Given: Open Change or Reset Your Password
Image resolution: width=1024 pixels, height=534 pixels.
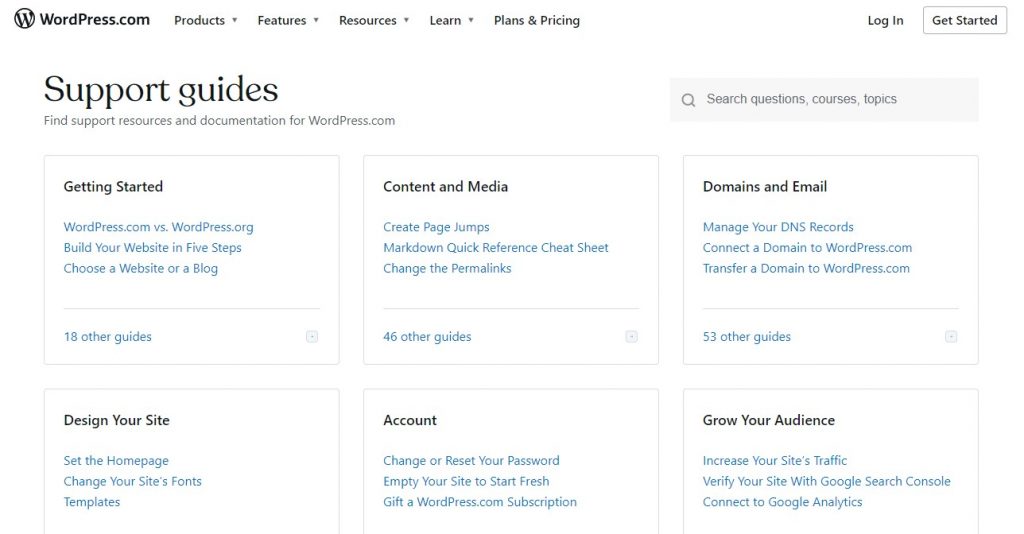Looking at the screenshot, I should [471, 461].
